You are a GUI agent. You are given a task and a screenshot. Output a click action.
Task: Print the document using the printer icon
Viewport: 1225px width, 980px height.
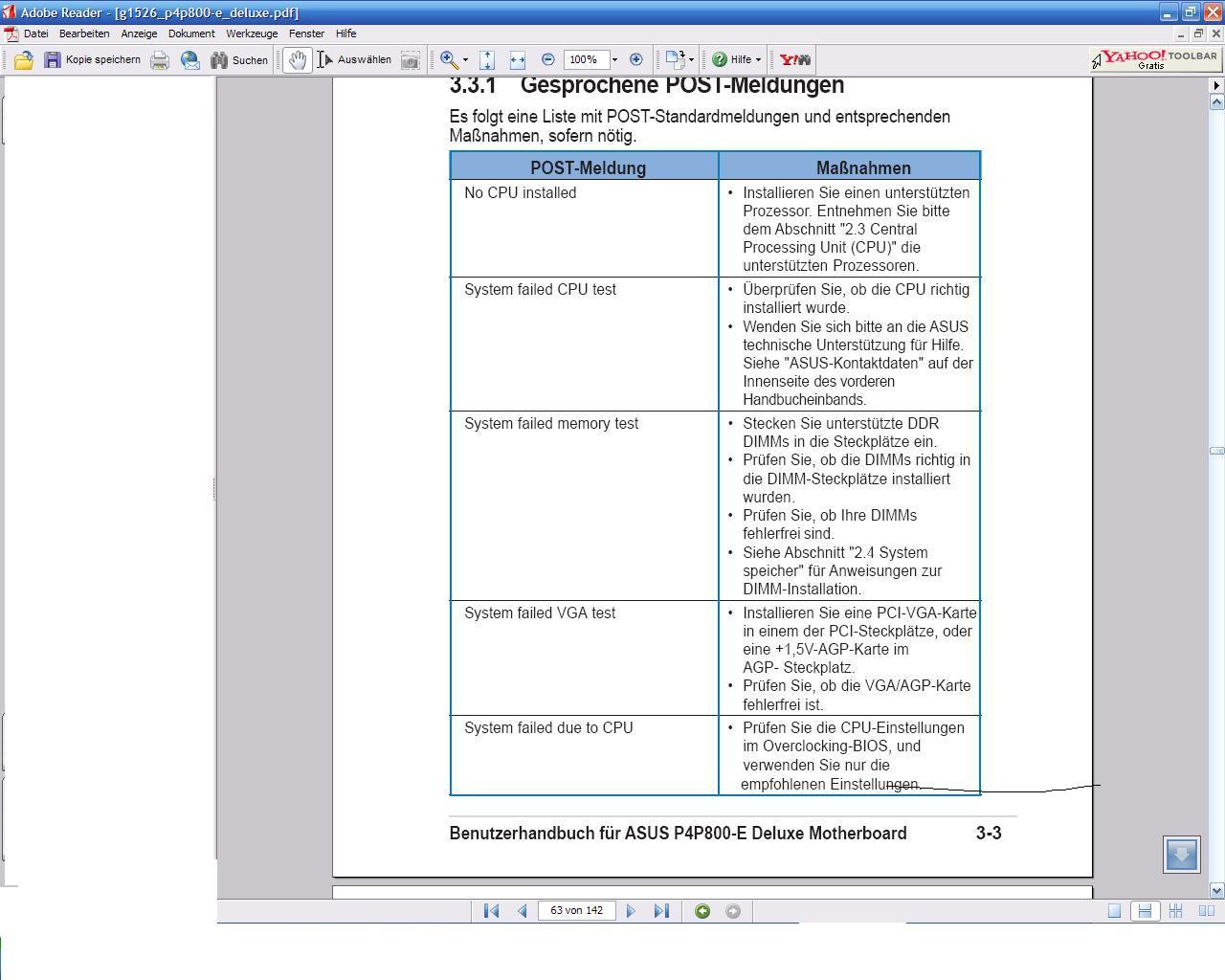click(160, 59)
